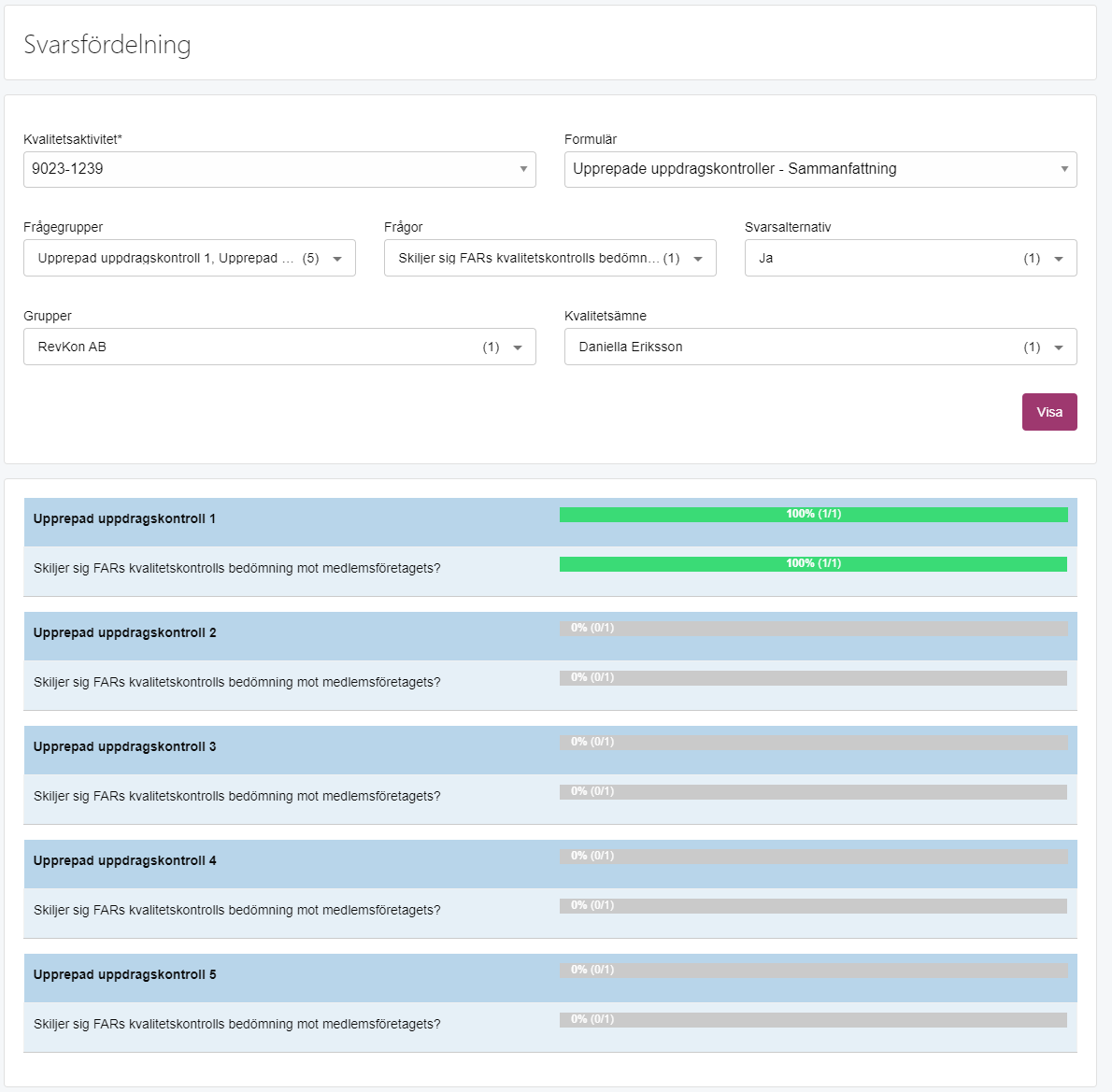The width and height of the screenshot is (1112, 1092).
Task: Open the Kvalitetsaktivitet dropdown showing 9023-1239
Action: pyautogui.click(x=279, y=169)
